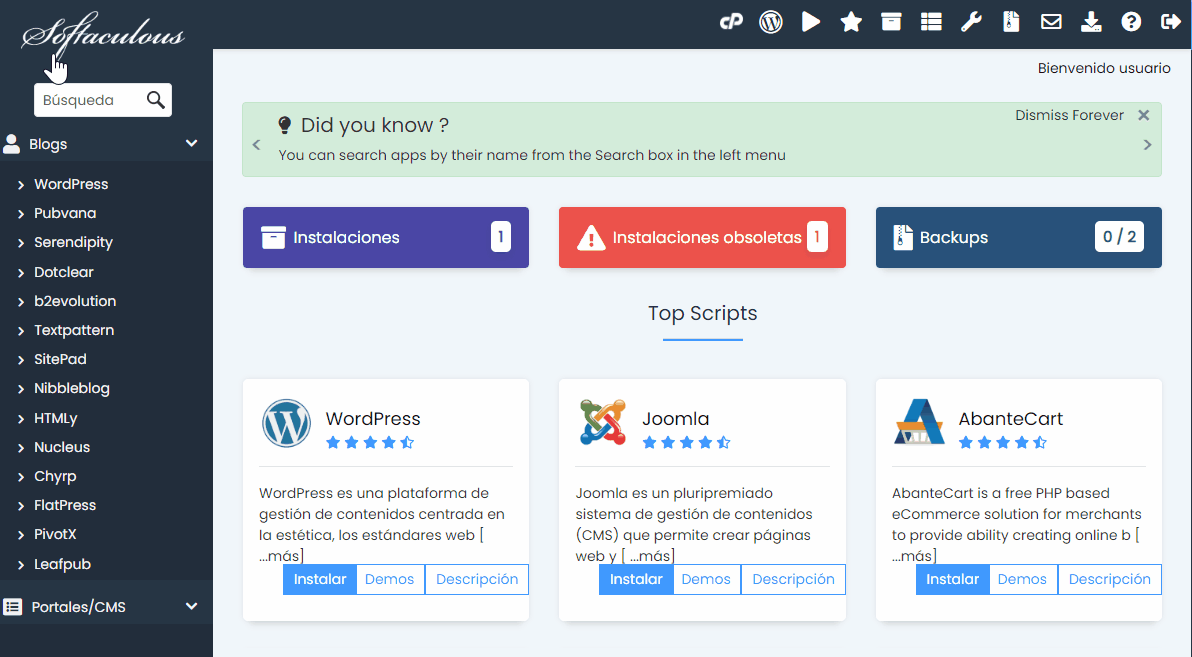The image size is (1192, 657).
Task: Open the installations box icon in toolbar
Action: (891, 22)
